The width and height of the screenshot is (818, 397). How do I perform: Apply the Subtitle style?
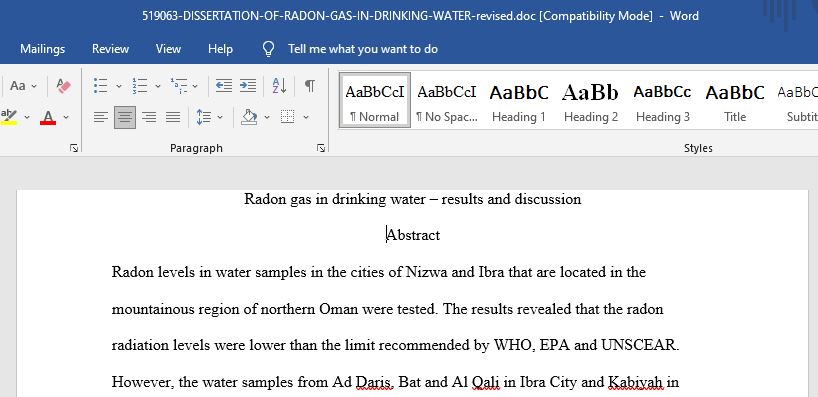click(796, 100)
